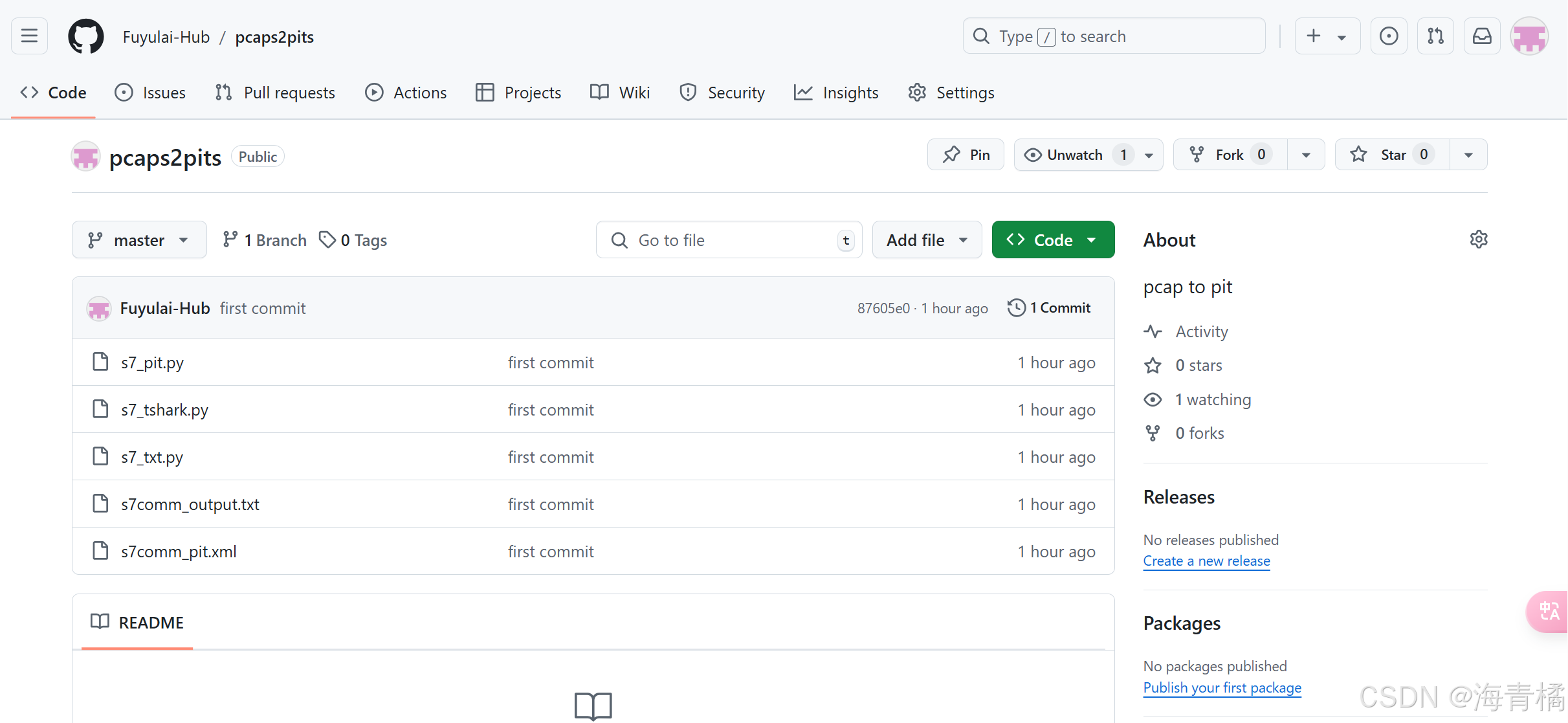
Task: Fork the repository
Action: (1230, 155)
